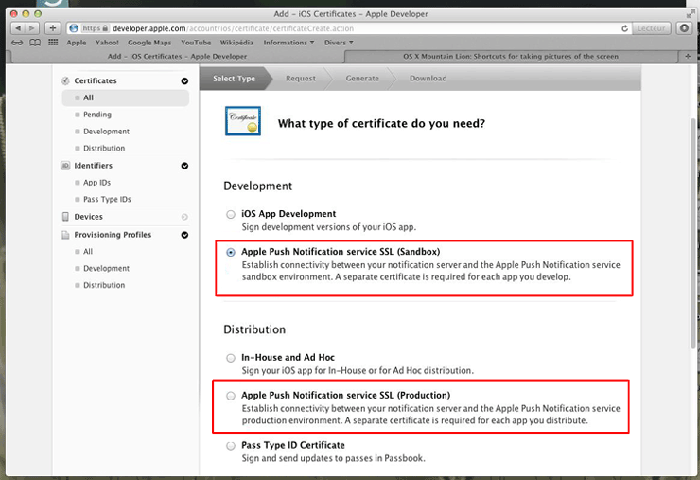Select Development under Certificates
This screenshot has width=700, height=480.
(106, 131)
